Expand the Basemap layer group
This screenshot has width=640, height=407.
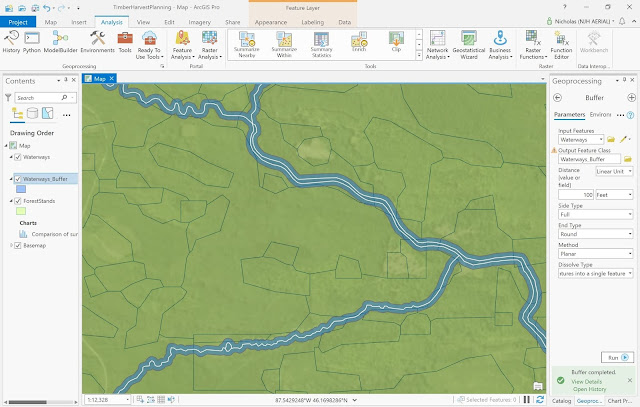11,245
